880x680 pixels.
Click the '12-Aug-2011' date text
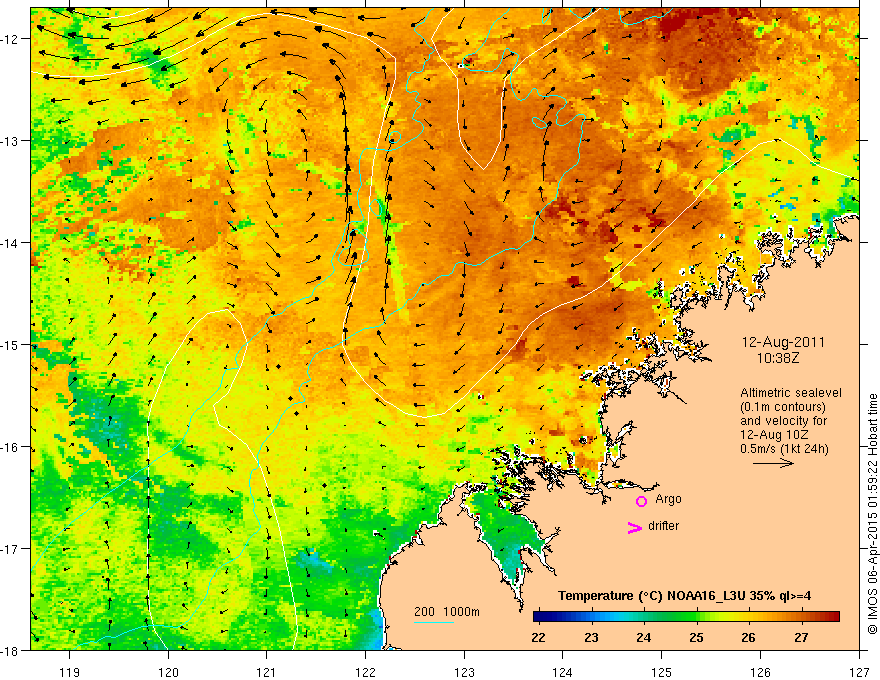click(x=783, y=342)
